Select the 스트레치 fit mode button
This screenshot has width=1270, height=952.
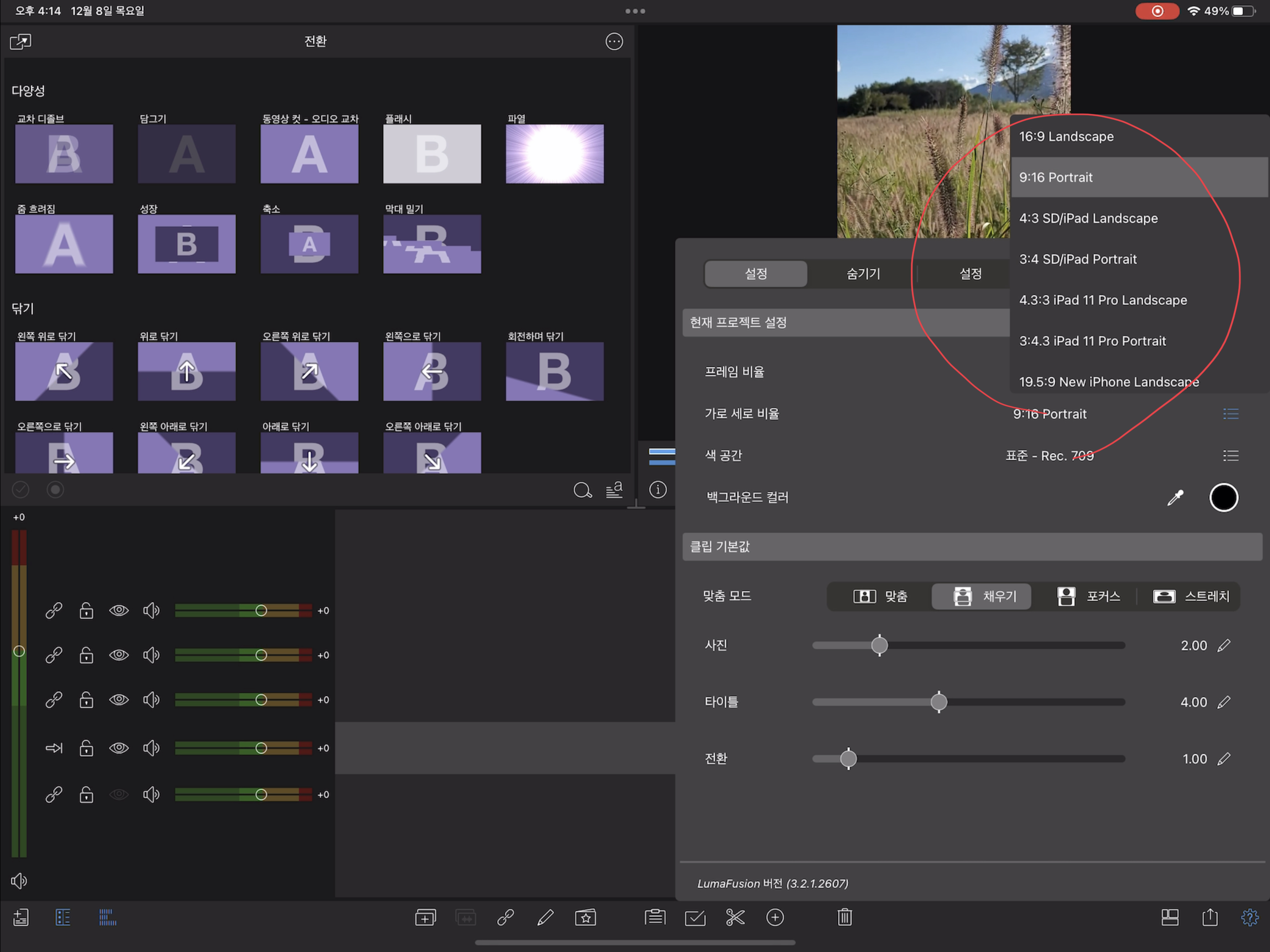tap(1191, 596)
